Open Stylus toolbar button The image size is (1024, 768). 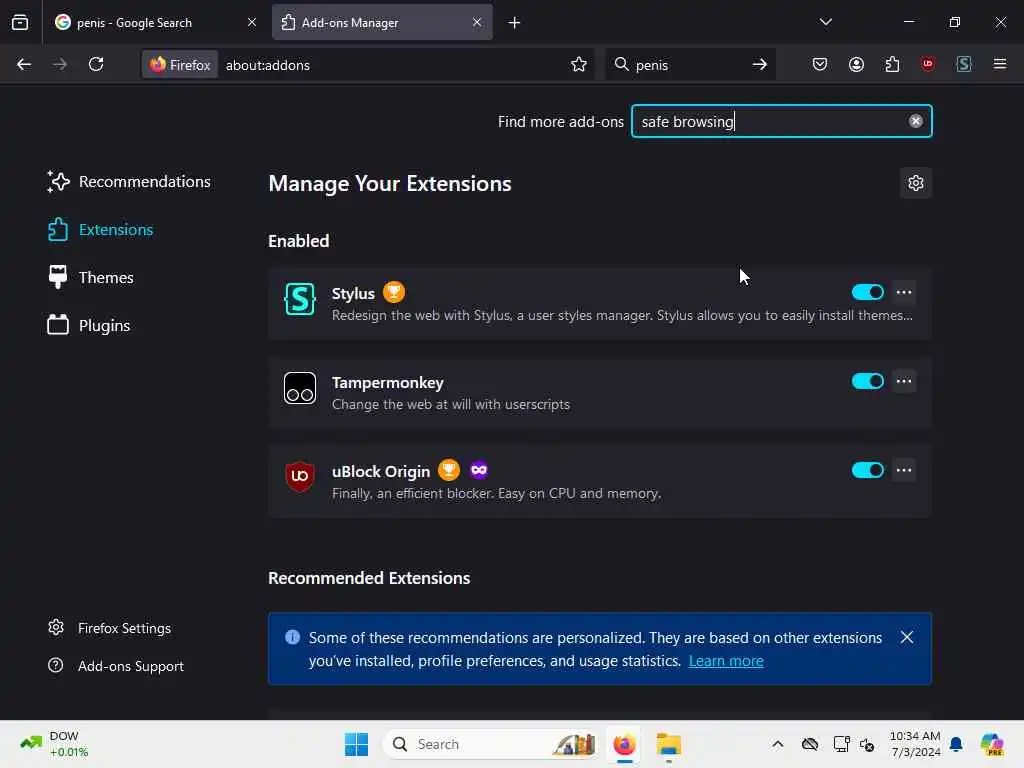[964, 64]
